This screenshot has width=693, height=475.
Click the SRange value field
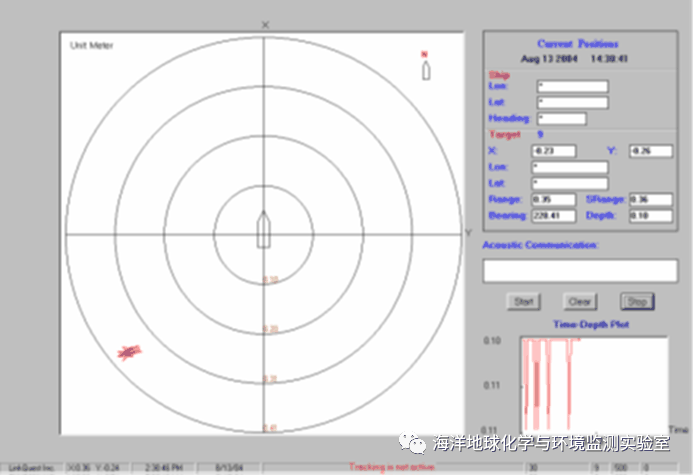point(650,199)
